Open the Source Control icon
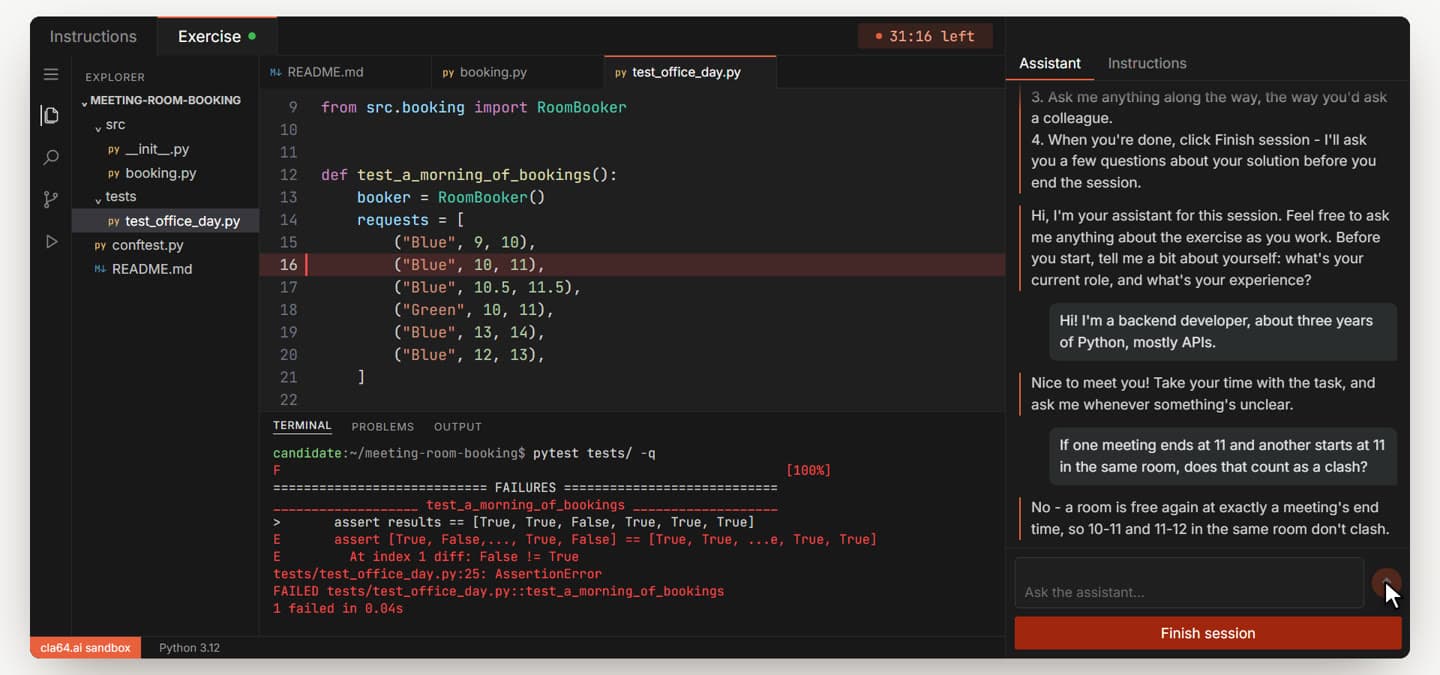This screenshot has height=675, width=1440. point(51,199)
